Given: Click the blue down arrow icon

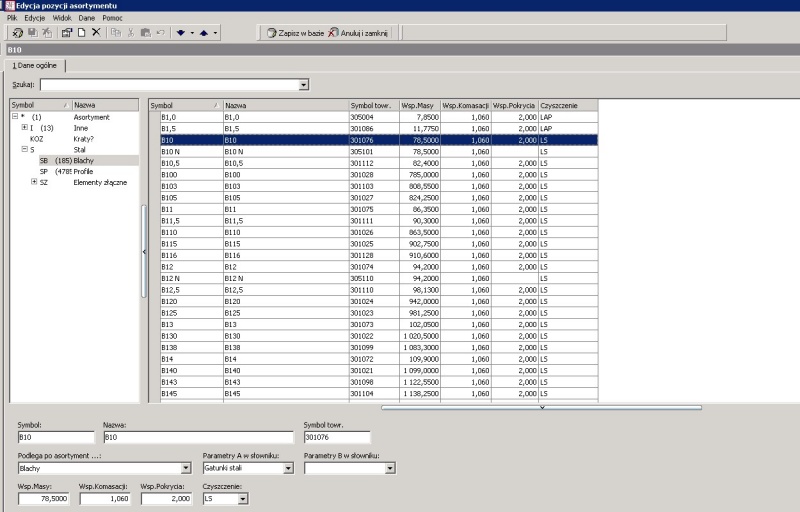Looking at the screenshot, I should (181, 33).
